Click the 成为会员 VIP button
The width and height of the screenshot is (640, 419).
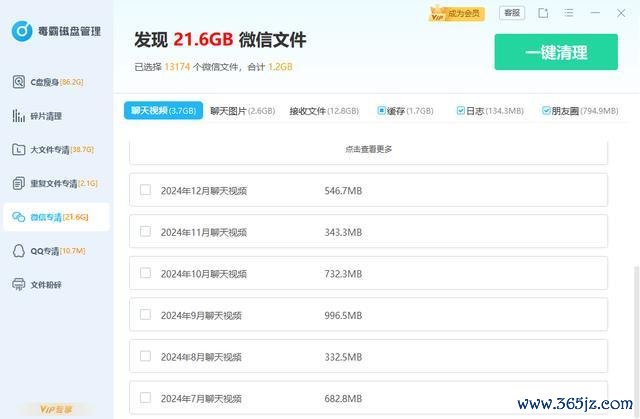457,14
